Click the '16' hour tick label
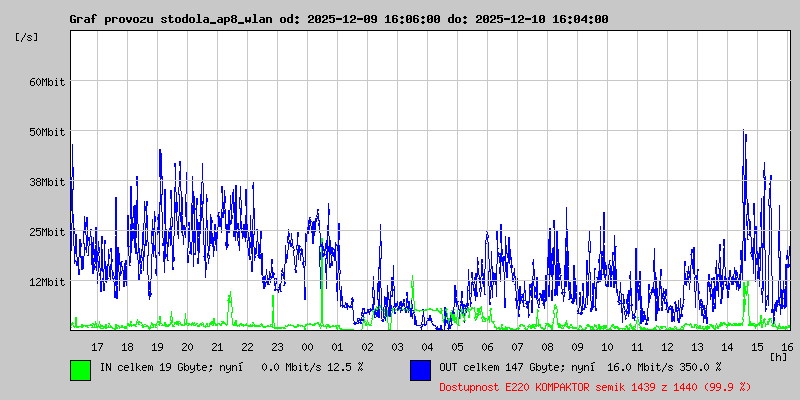Image resolution: width=800 pixels, height=400 pixels. [786, 347]
